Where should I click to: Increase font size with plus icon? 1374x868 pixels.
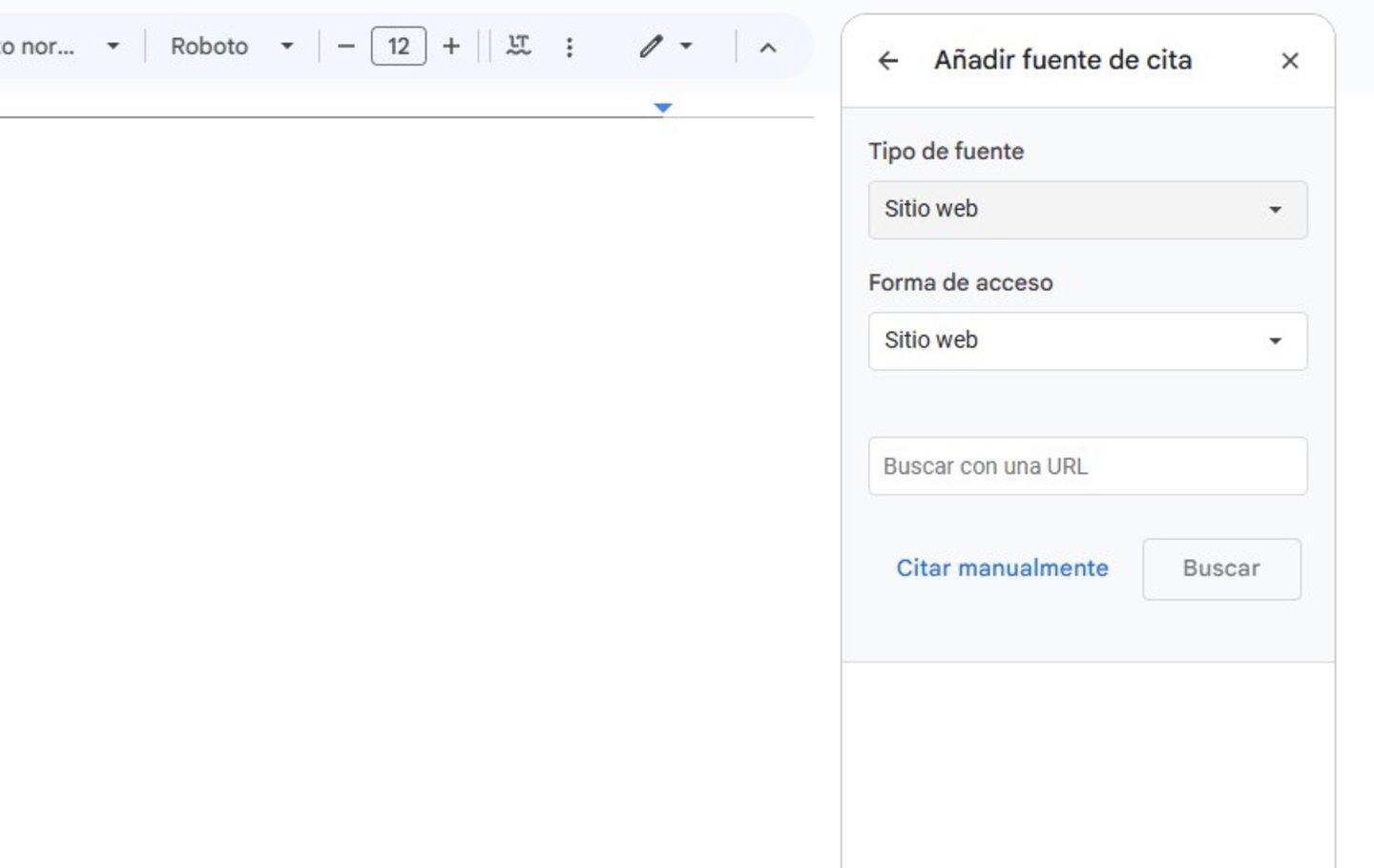tap(451, 46)
